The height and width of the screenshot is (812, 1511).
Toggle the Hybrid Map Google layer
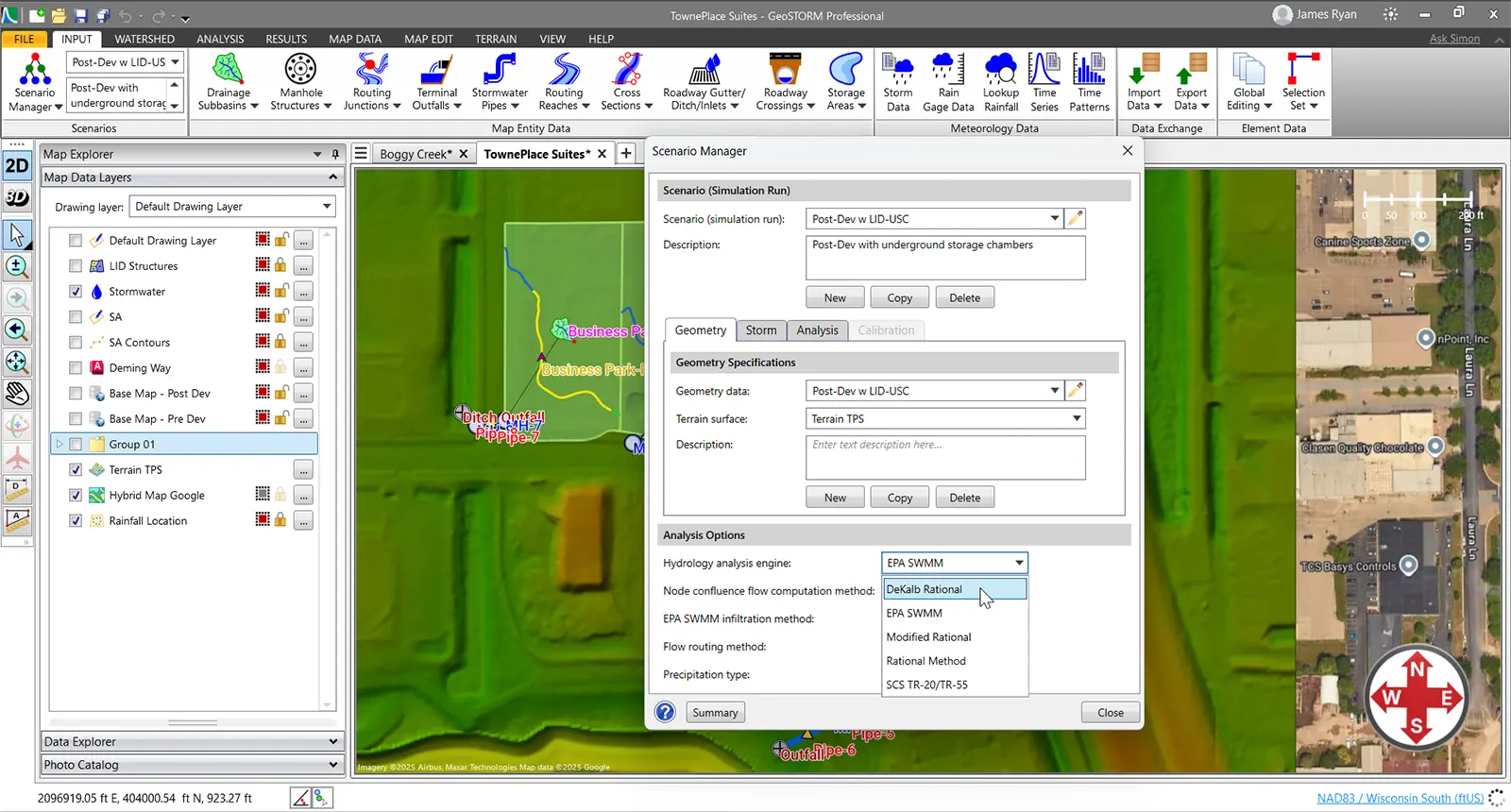(x=76, y=496)
